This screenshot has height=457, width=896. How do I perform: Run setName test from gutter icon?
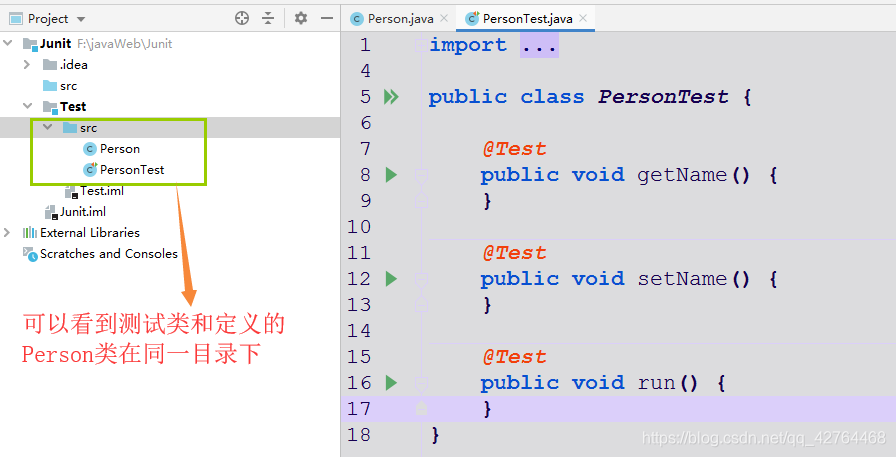pos(391,279)
